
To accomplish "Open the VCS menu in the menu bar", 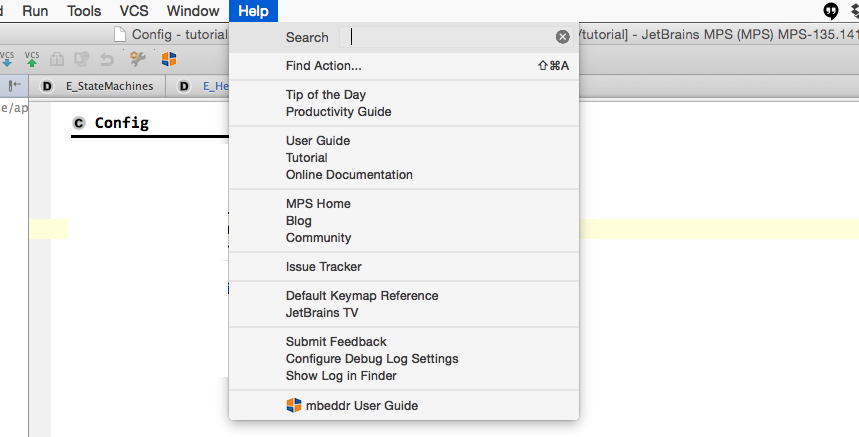I will tap(134, 11).
